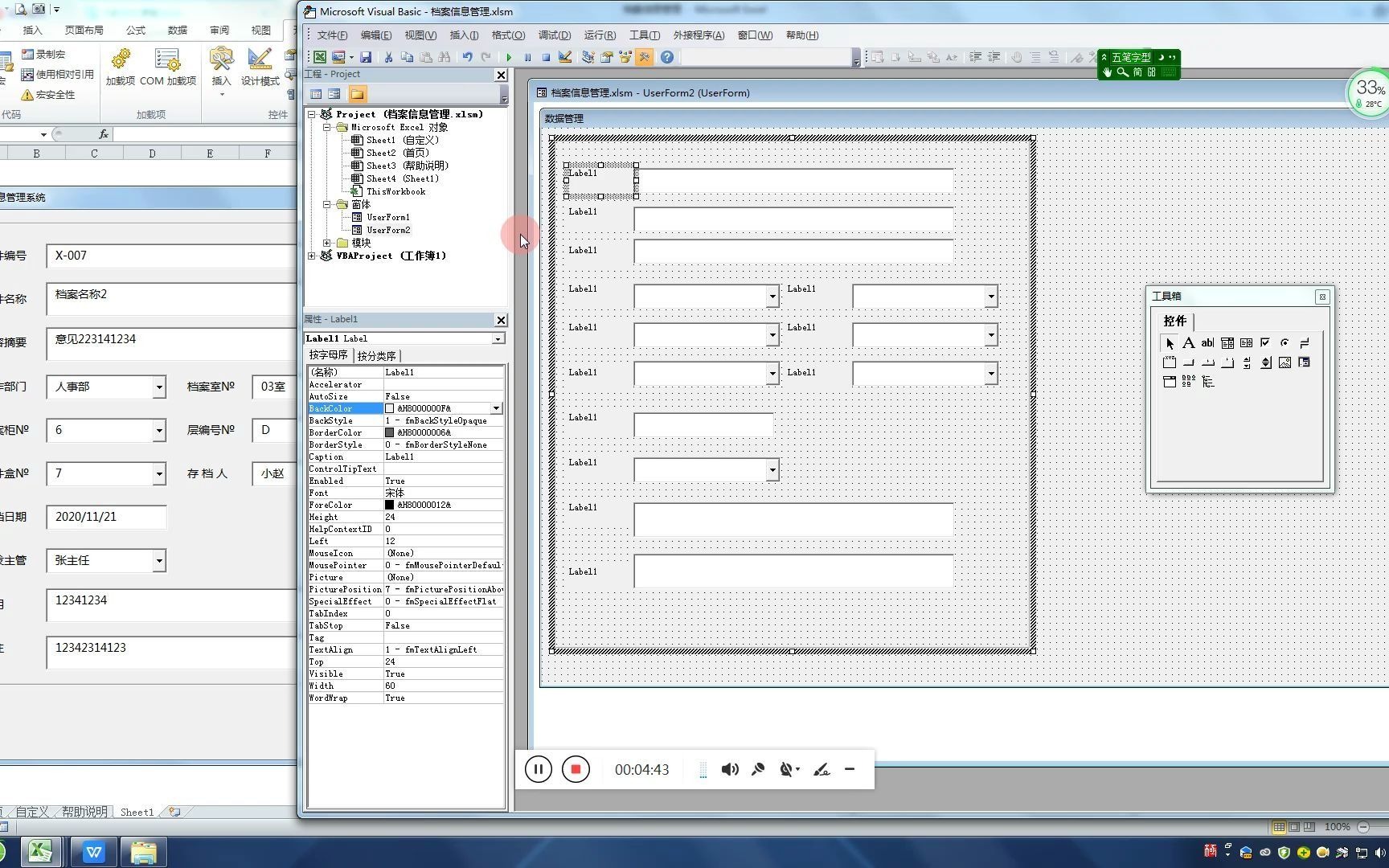Open the 文件(F) menu
Viewport: 1389px width, 868px height.
[x=332, y=35]
